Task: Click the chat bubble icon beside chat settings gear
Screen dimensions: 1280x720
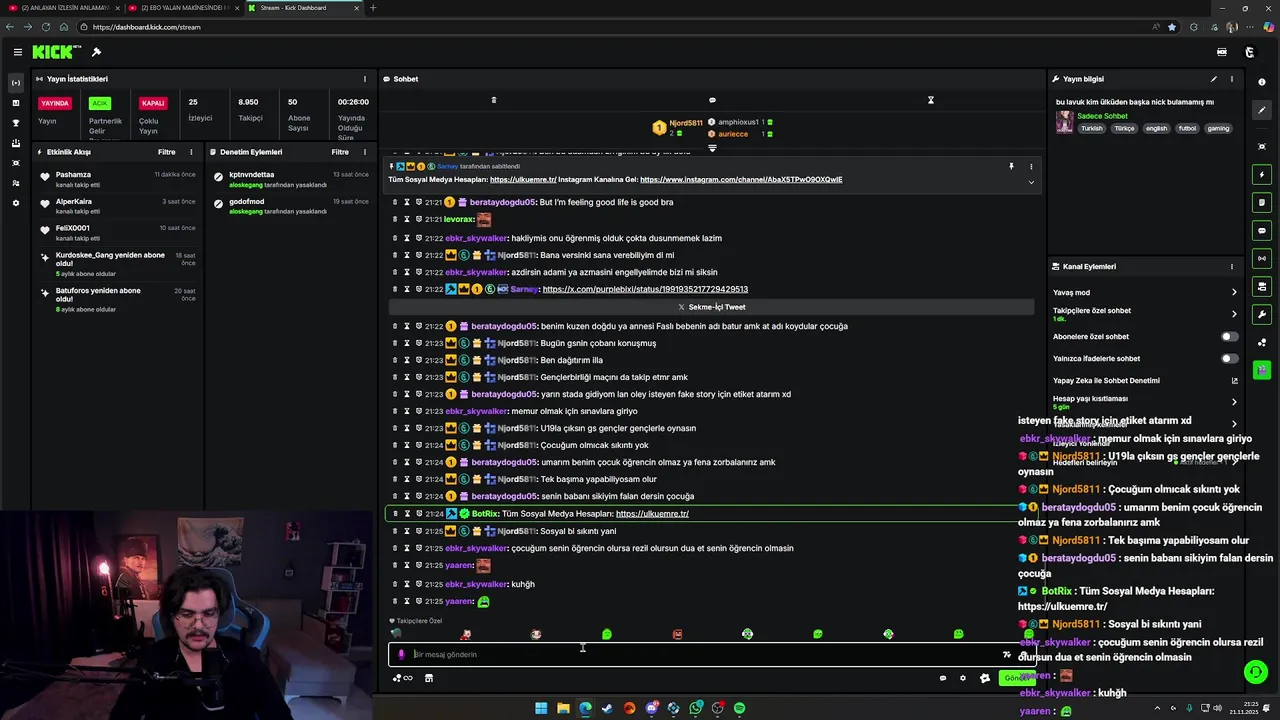Action: click(942, 678)
